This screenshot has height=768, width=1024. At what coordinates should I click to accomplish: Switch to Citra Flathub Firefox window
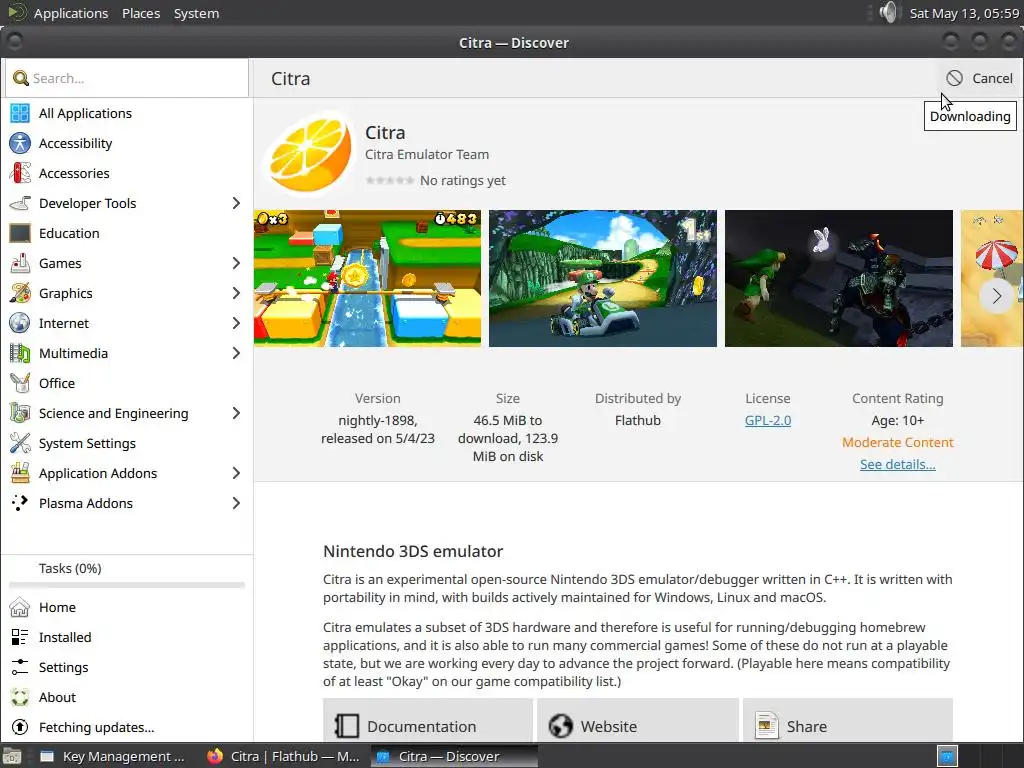pos(283,756)
